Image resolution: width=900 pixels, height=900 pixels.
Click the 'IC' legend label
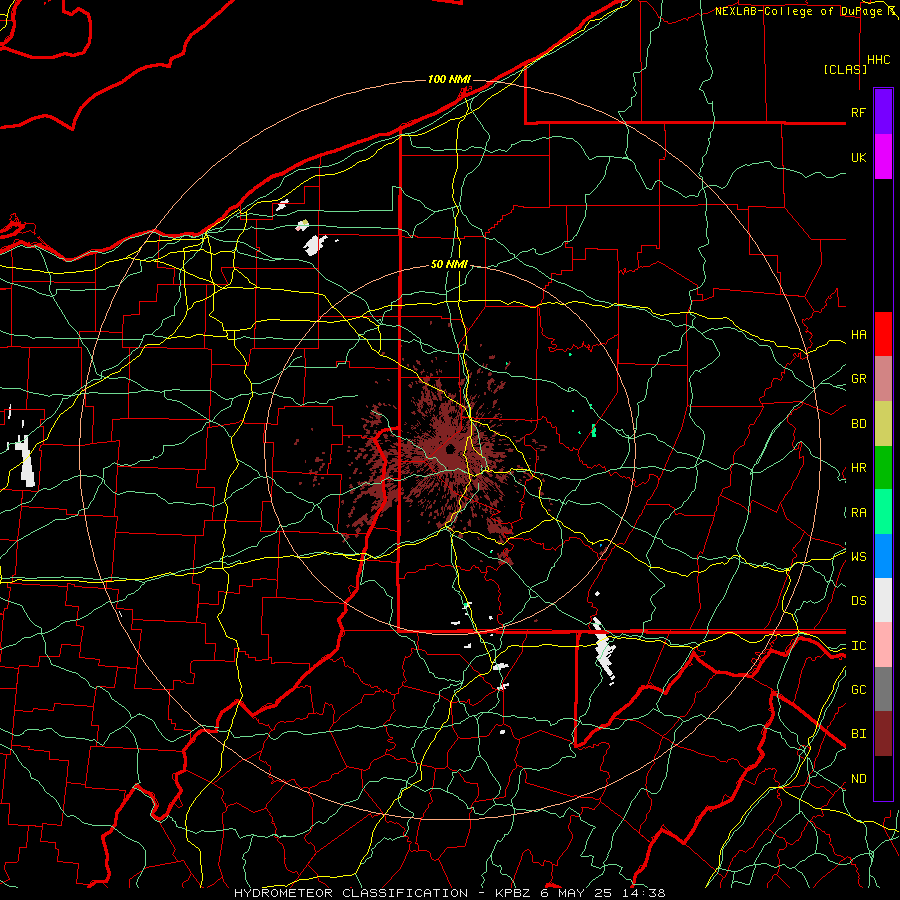click(x=858, y=646)
